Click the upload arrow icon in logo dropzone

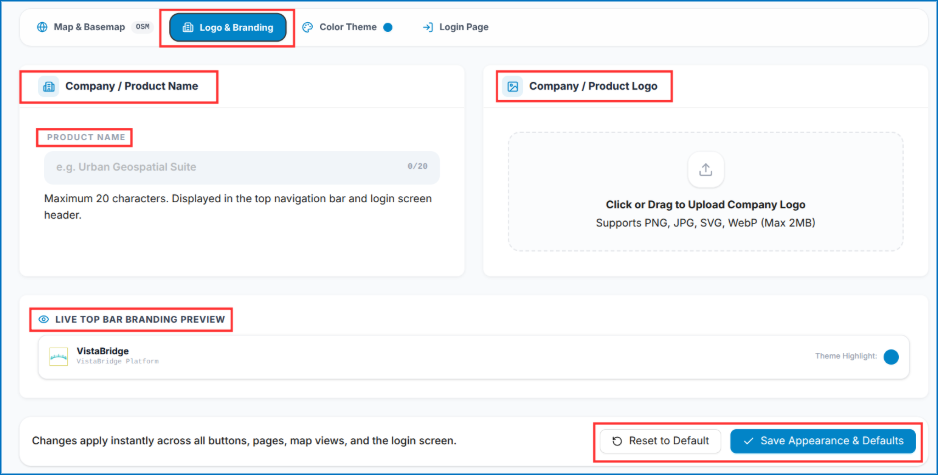705,170
